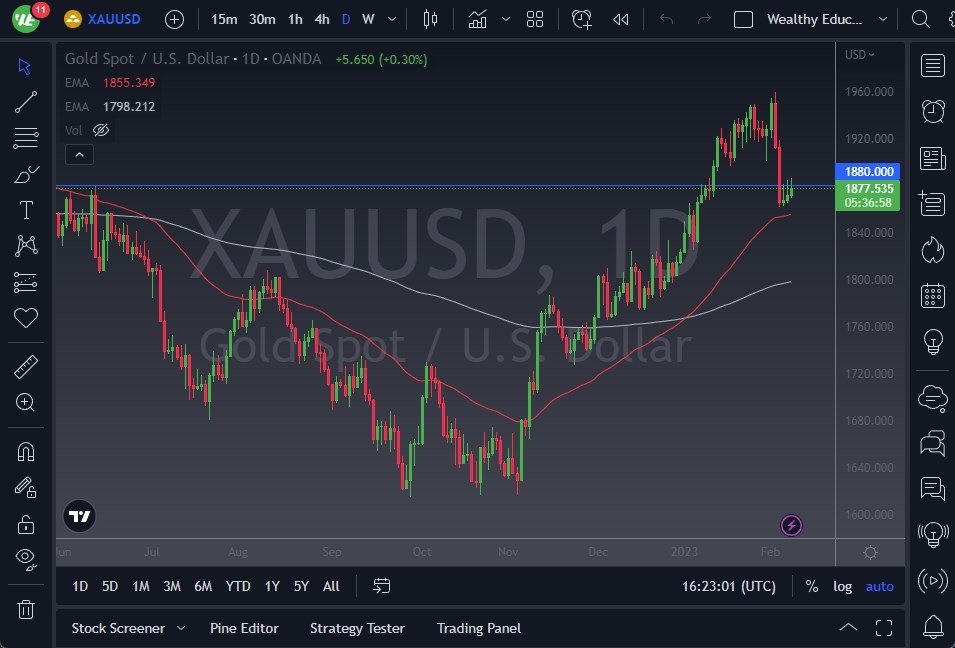The width and height of the screenshot is (955, 648).
Task: Click the heart favorites icon
Action: point(25,317)
